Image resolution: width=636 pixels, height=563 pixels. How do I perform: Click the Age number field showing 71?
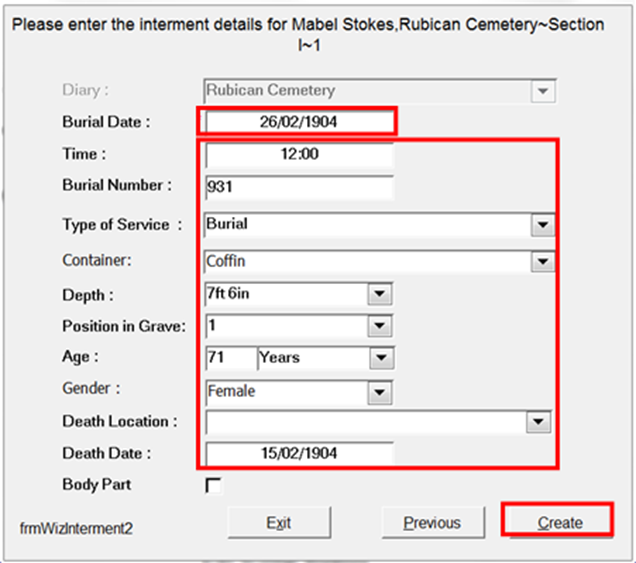(x=231, y=358)
